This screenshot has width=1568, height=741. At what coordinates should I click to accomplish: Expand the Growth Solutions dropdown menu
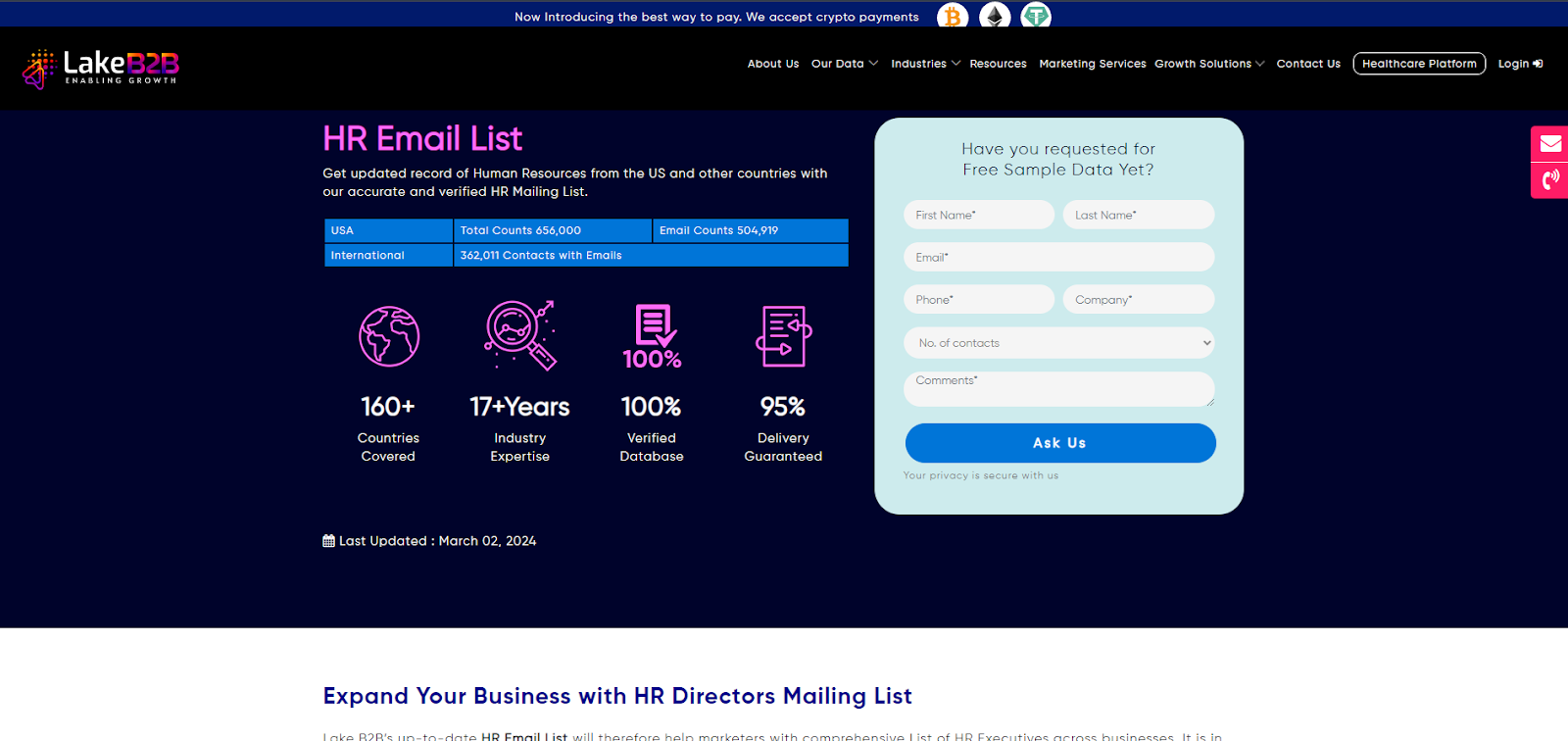pyautogui.click(x=1209, y=64)
